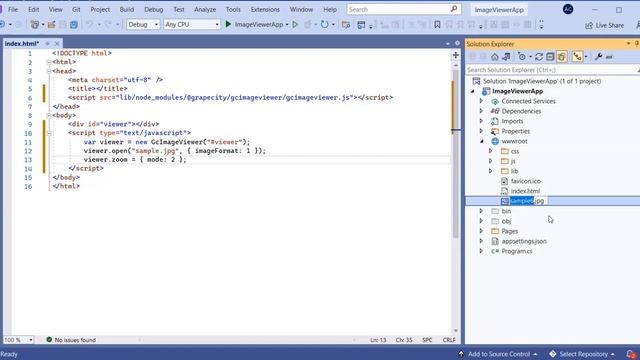Select appsettings.json in Solution Explorer
The image size is (640, 360).
524,241
